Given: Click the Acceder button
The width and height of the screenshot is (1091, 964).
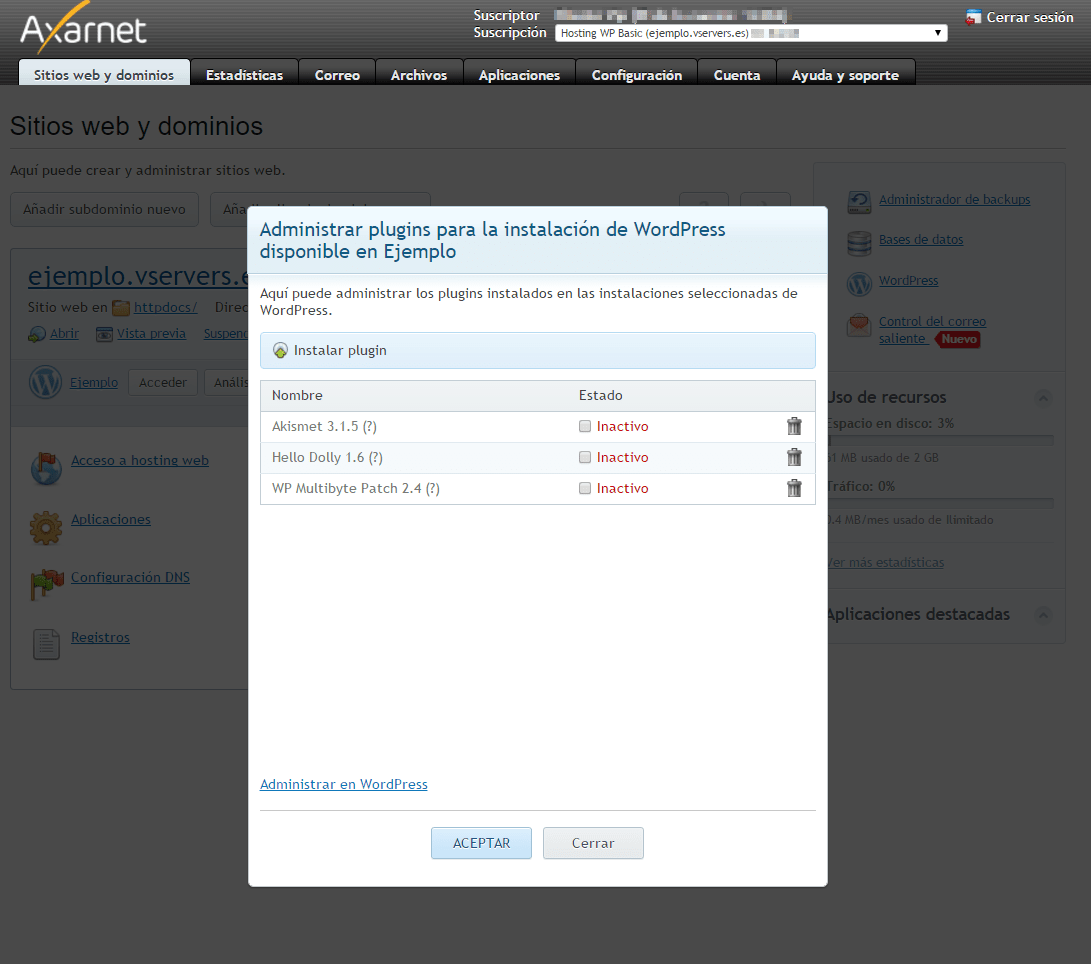Looking at the screenshot, I should point(163,382).
